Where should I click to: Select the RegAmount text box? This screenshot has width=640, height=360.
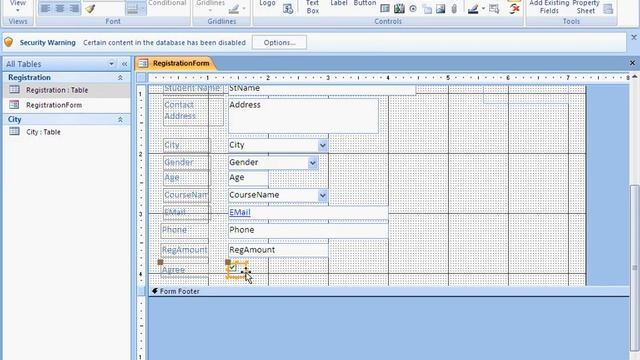[278, 250]
